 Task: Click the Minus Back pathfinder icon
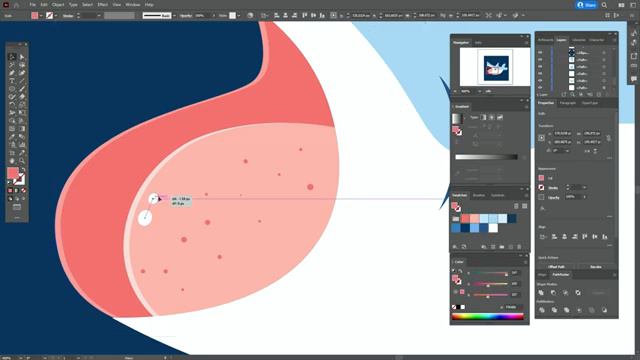coord(604,310)
